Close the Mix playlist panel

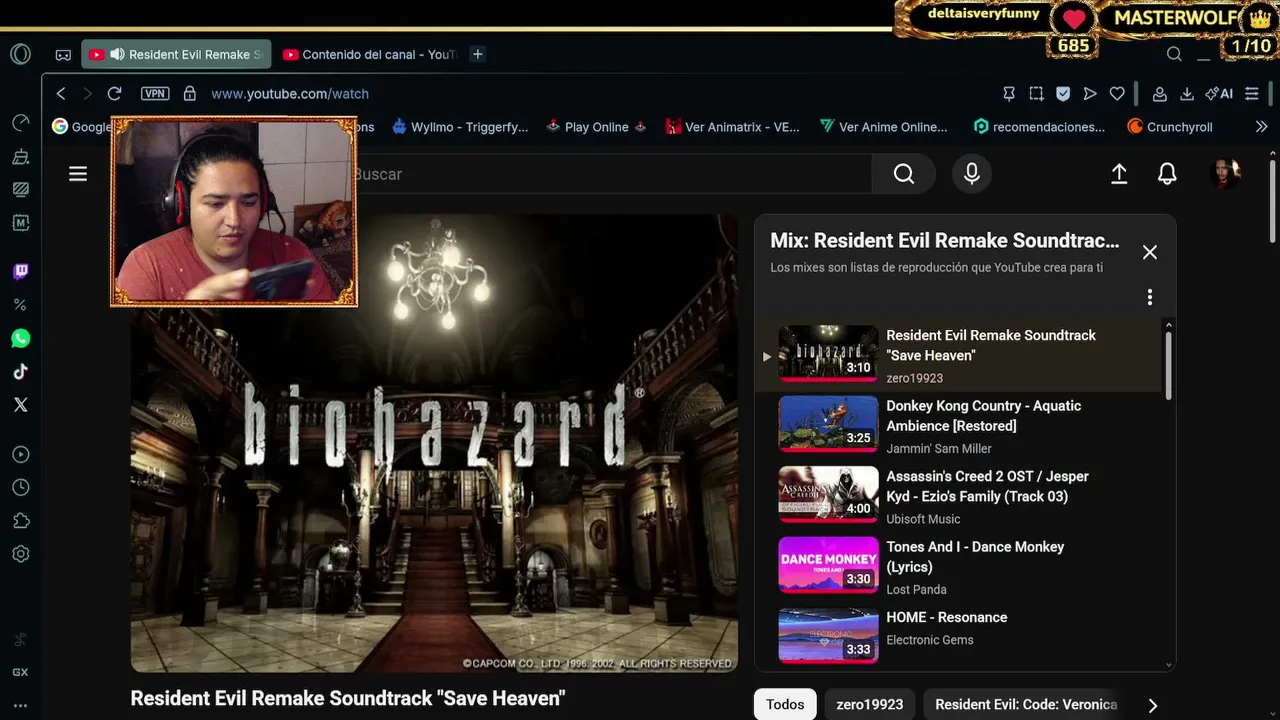point(1150,252)
